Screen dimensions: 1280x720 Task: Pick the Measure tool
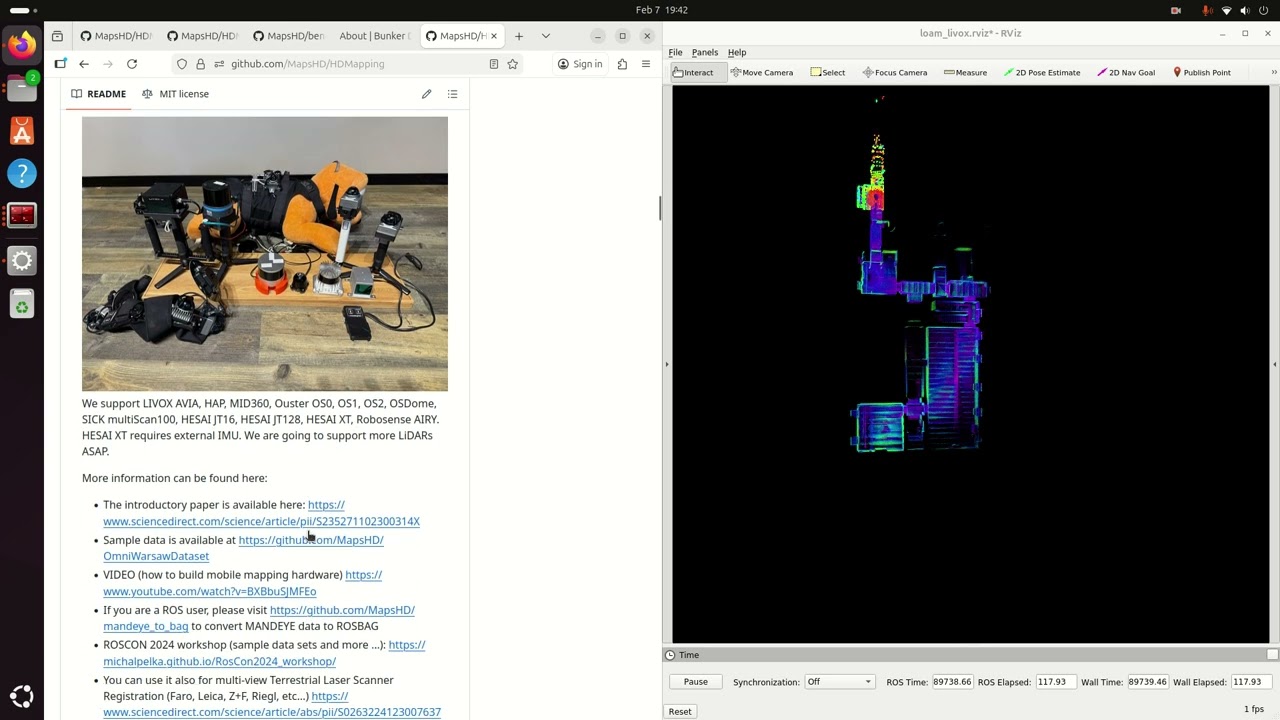(x=965, y=72)
